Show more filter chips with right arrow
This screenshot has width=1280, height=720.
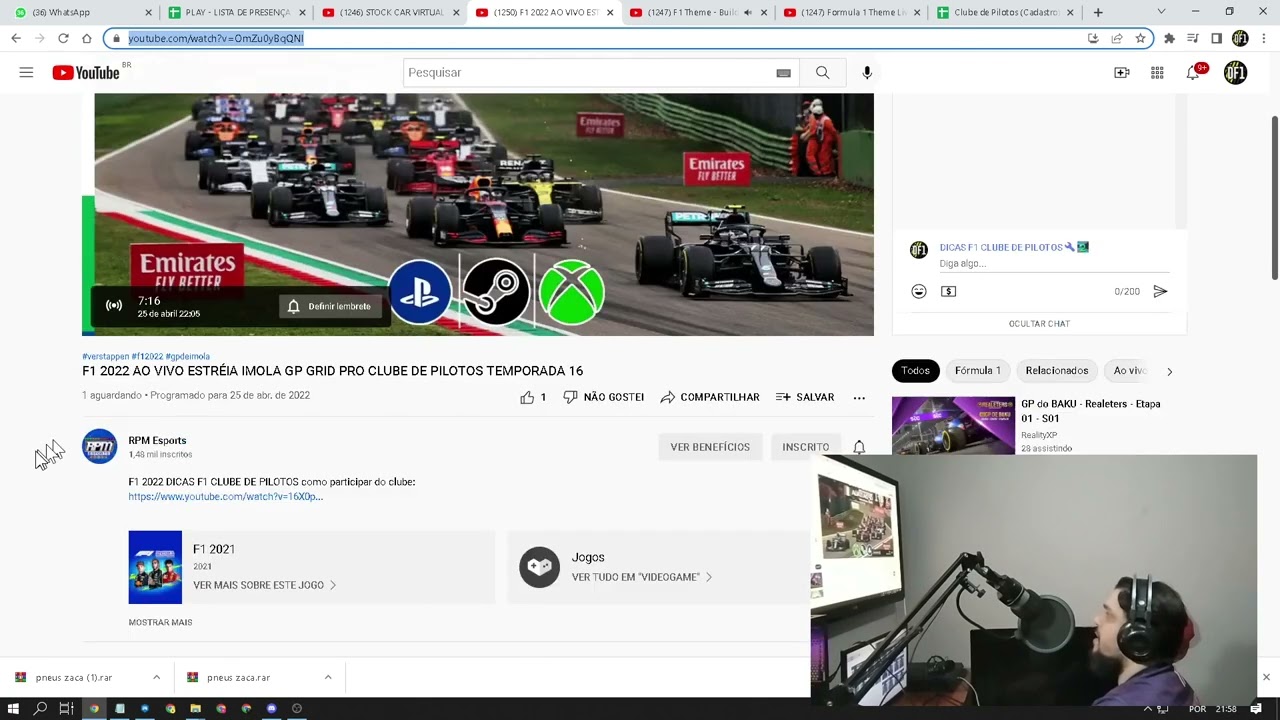coord(1169,371)
